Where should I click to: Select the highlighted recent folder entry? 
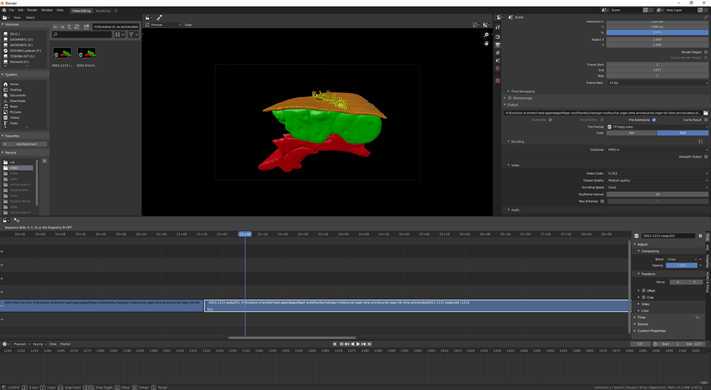(18, 168)
